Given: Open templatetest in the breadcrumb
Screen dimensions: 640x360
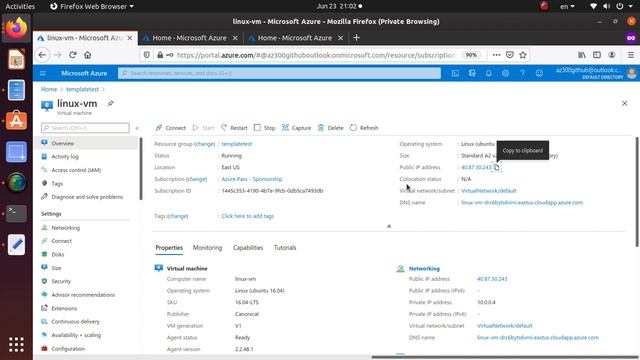Looking at the screenshot, I should [x=82, y=89].
